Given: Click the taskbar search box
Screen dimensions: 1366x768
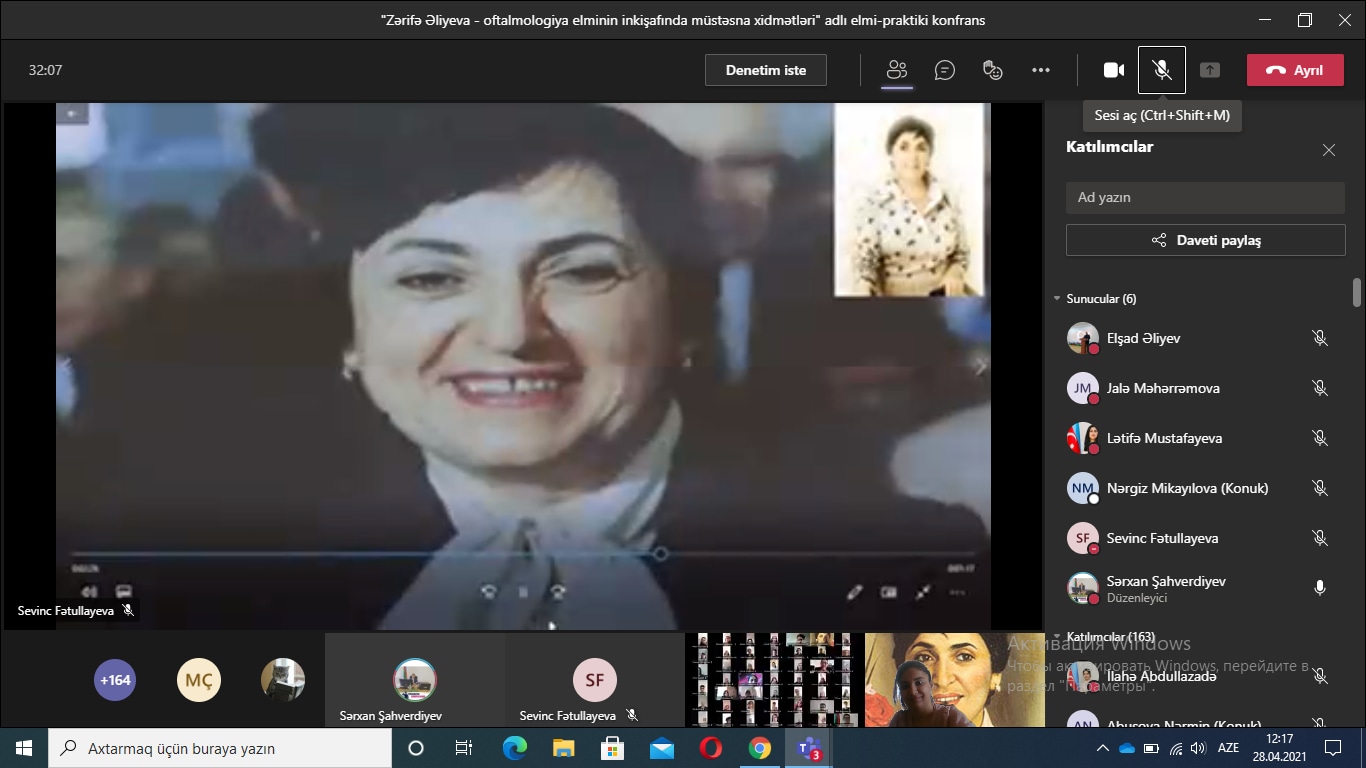Looking at the screenshot, I should click(220, 748).
